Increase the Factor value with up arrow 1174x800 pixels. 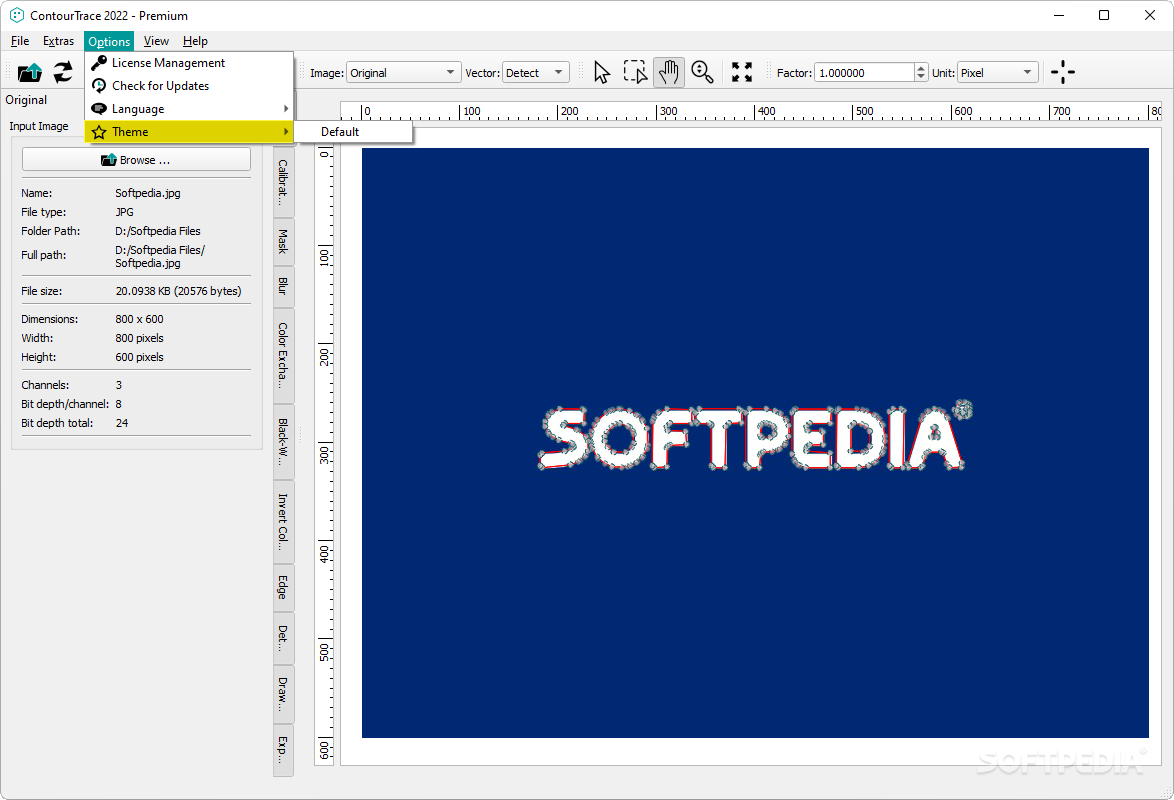(x=921, y=68)
